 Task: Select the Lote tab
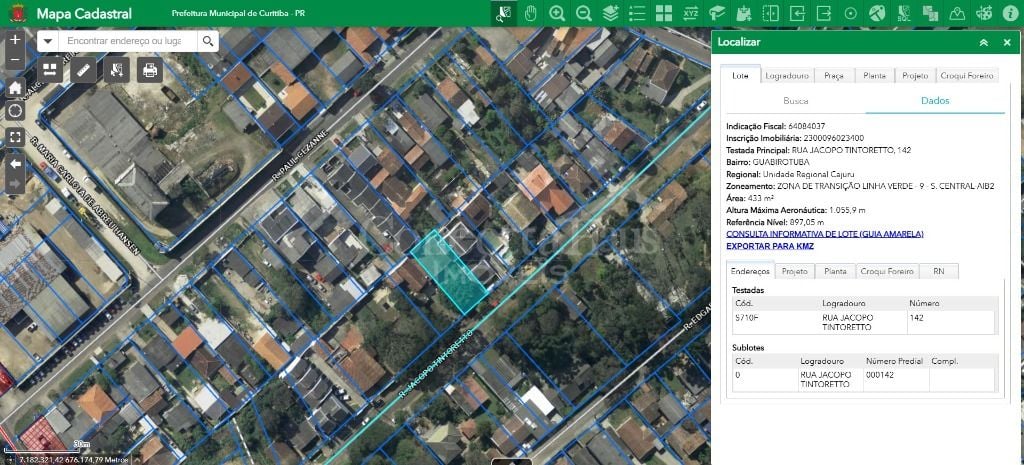pos(741,76)
